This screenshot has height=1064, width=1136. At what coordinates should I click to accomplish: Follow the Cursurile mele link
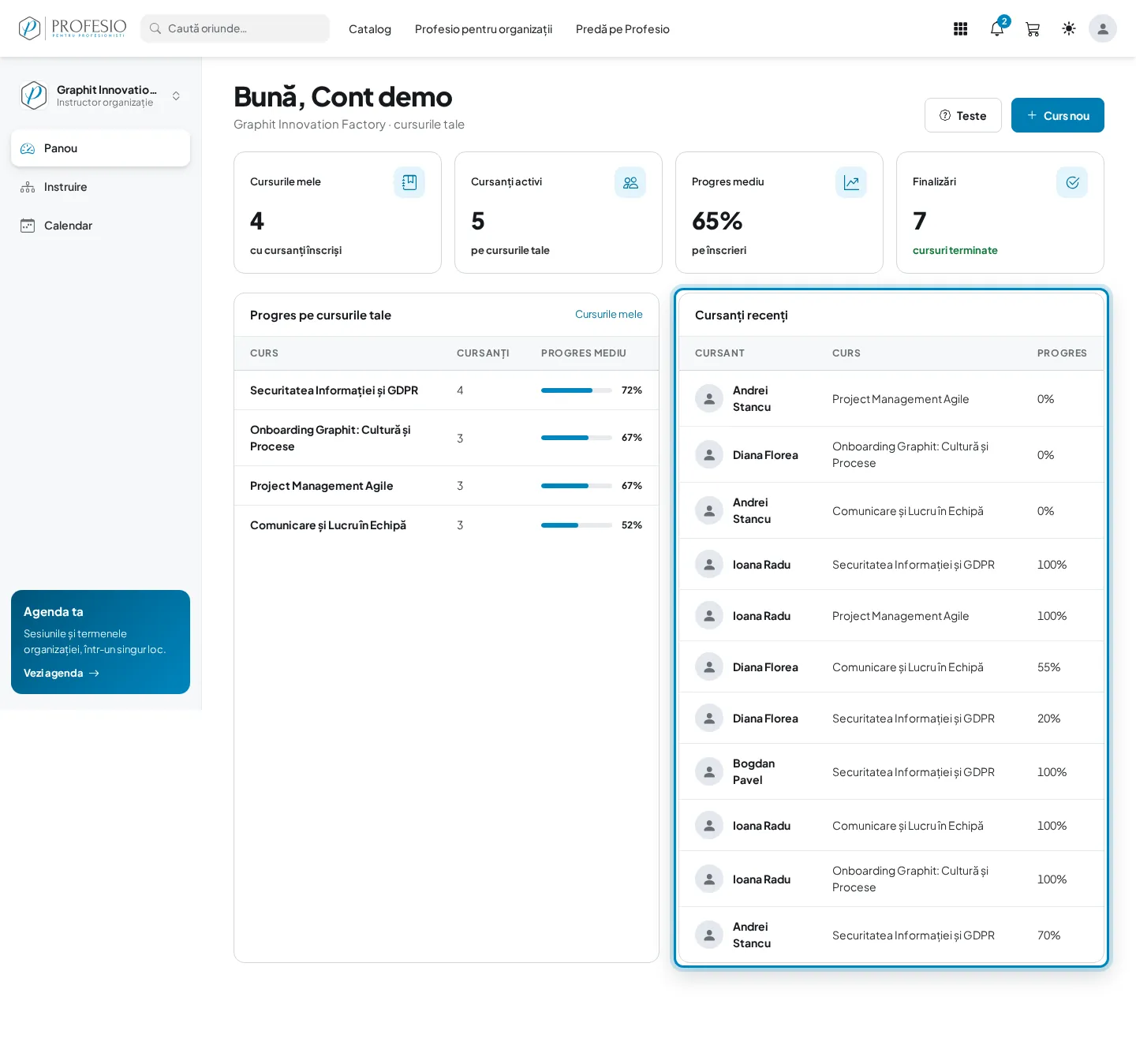(609, 314)
